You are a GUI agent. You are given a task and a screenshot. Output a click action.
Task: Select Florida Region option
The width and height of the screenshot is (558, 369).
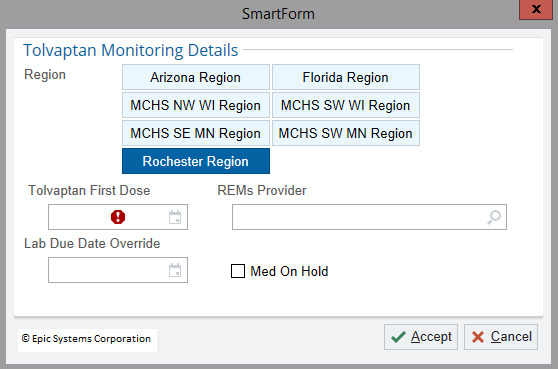click(x=346, y=77)
